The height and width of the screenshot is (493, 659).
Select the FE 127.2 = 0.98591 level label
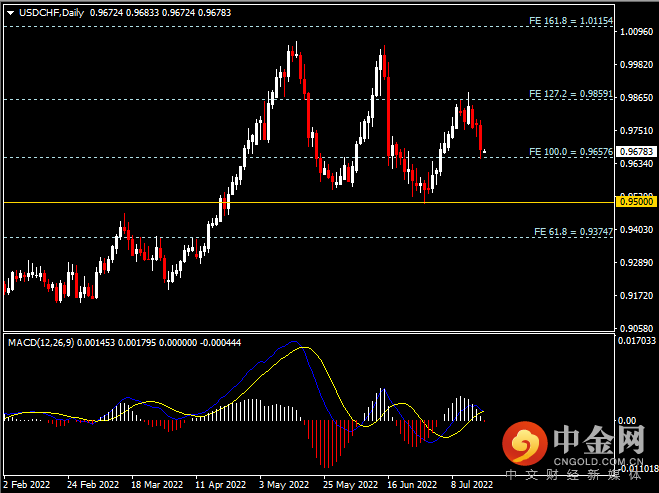point(571,94)
